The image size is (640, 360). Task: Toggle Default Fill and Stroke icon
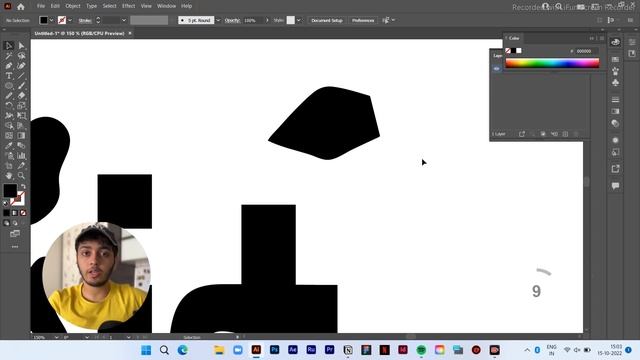(x=6, y=203)
